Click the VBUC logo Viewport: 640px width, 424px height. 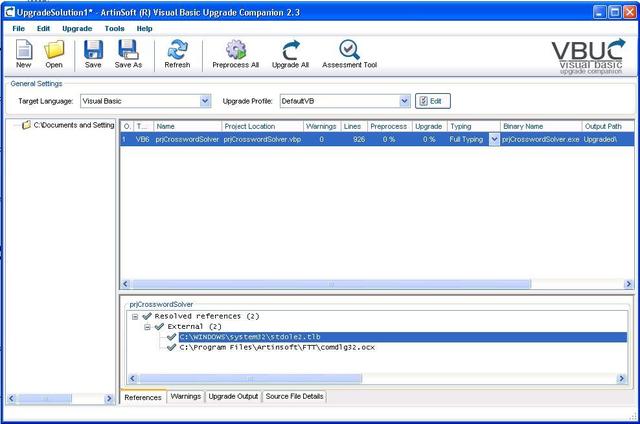click(588, 56)
